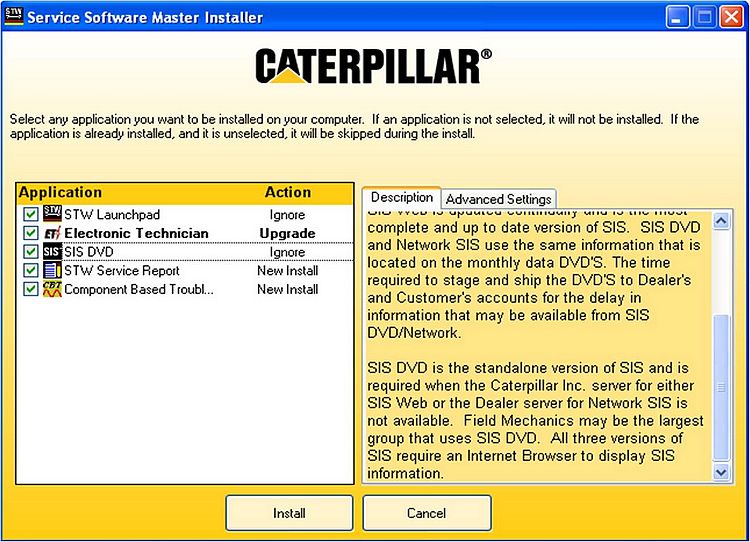Click New Install action for Component Based Troubl...

click(287, 289)
